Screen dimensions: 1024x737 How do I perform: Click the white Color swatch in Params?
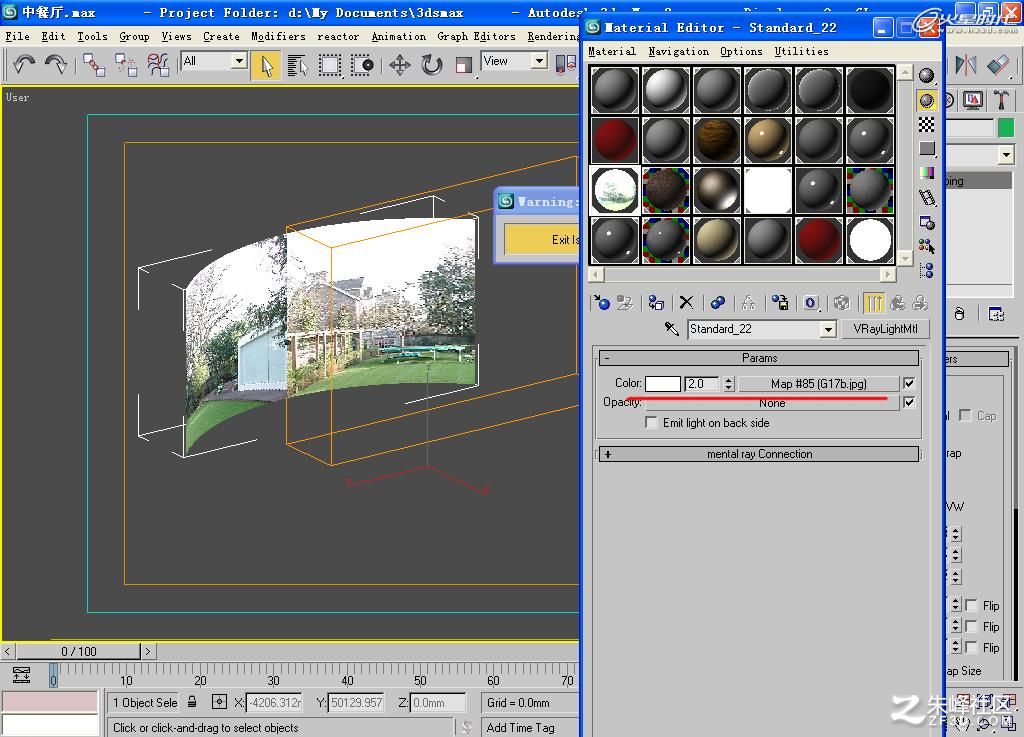coord(663,383)
